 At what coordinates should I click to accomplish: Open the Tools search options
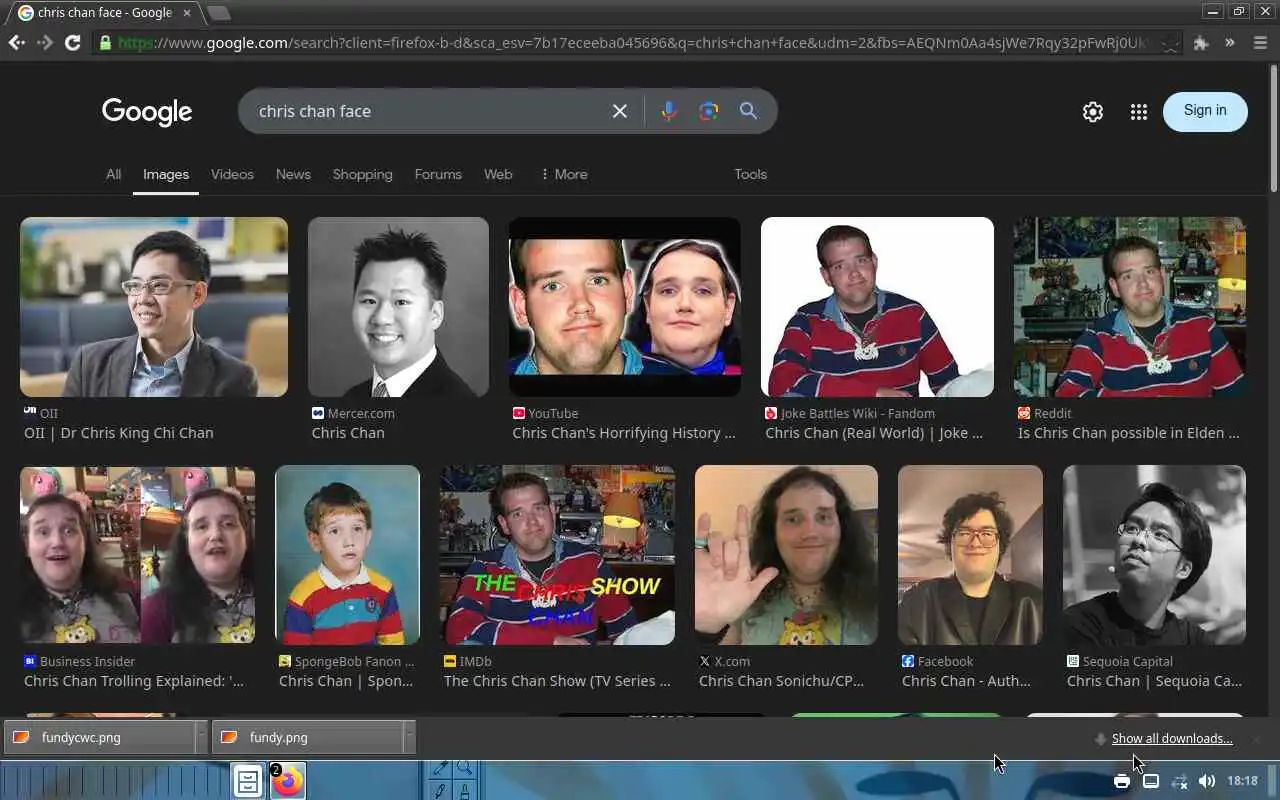750,174
